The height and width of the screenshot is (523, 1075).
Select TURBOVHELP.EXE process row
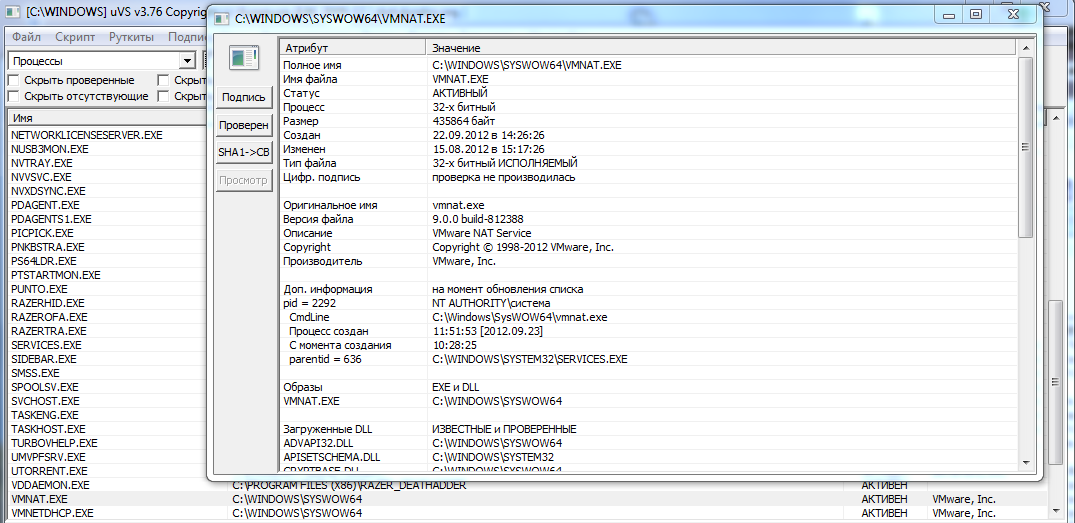(x=54, y=443)
